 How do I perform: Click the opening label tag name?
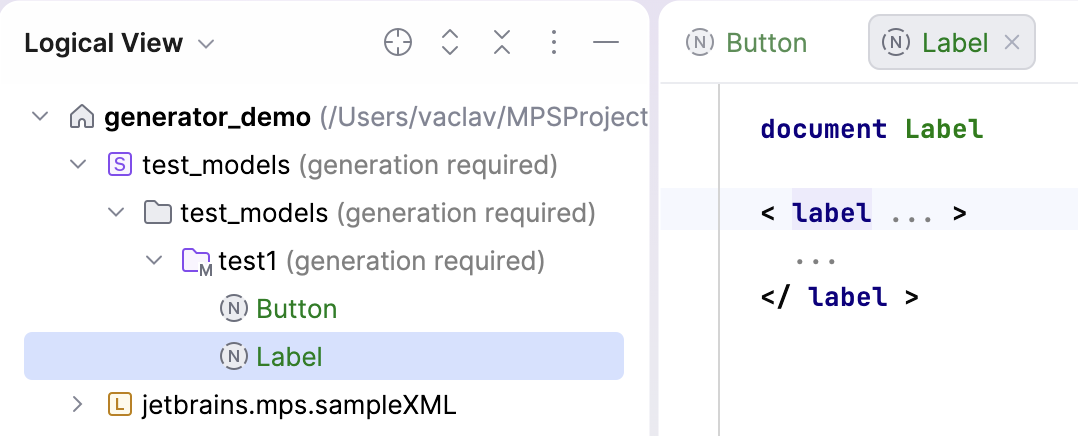tap(831, 213)
